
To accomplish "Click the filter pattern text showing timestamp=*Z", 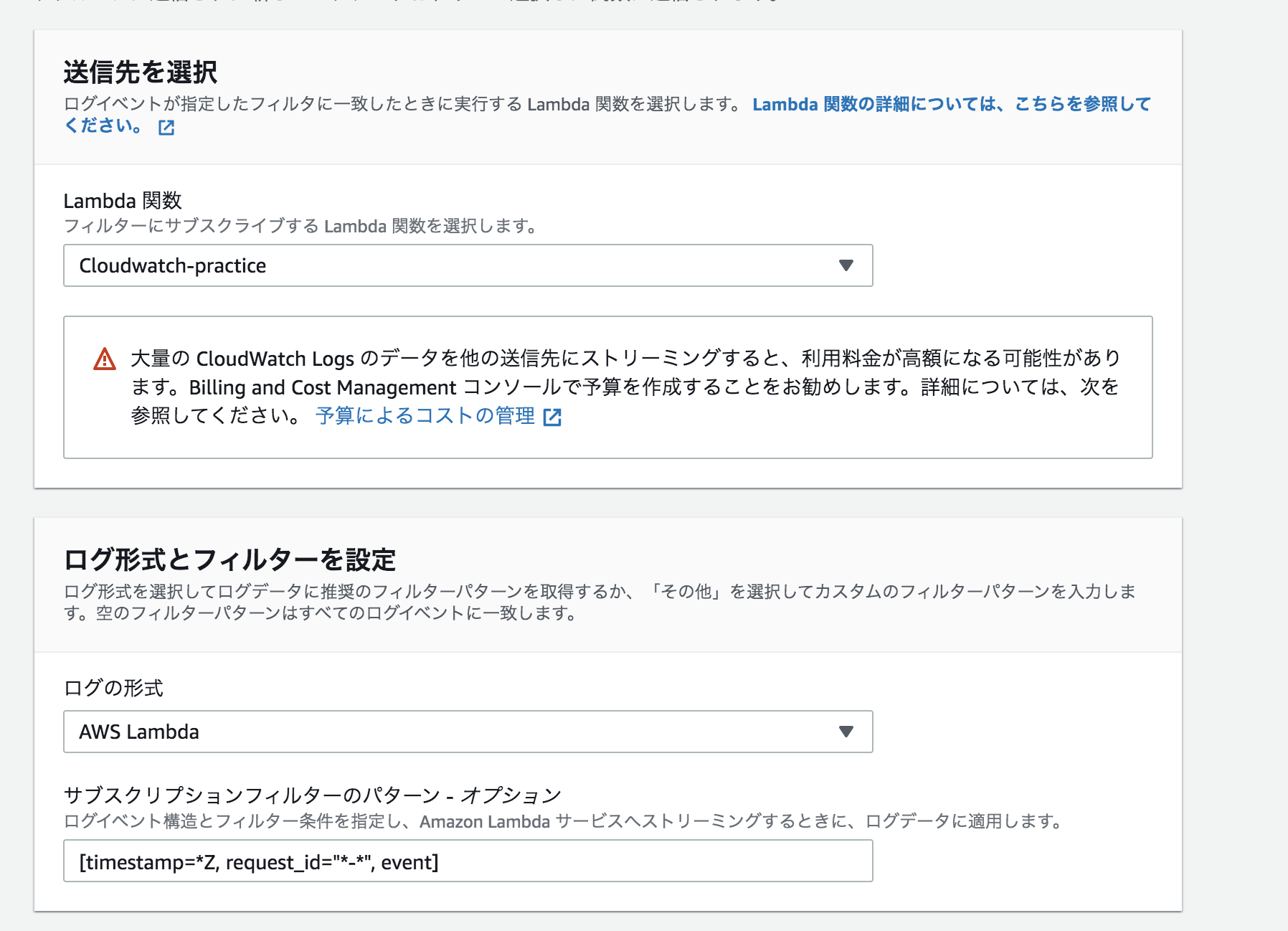I will pos(258,862).
